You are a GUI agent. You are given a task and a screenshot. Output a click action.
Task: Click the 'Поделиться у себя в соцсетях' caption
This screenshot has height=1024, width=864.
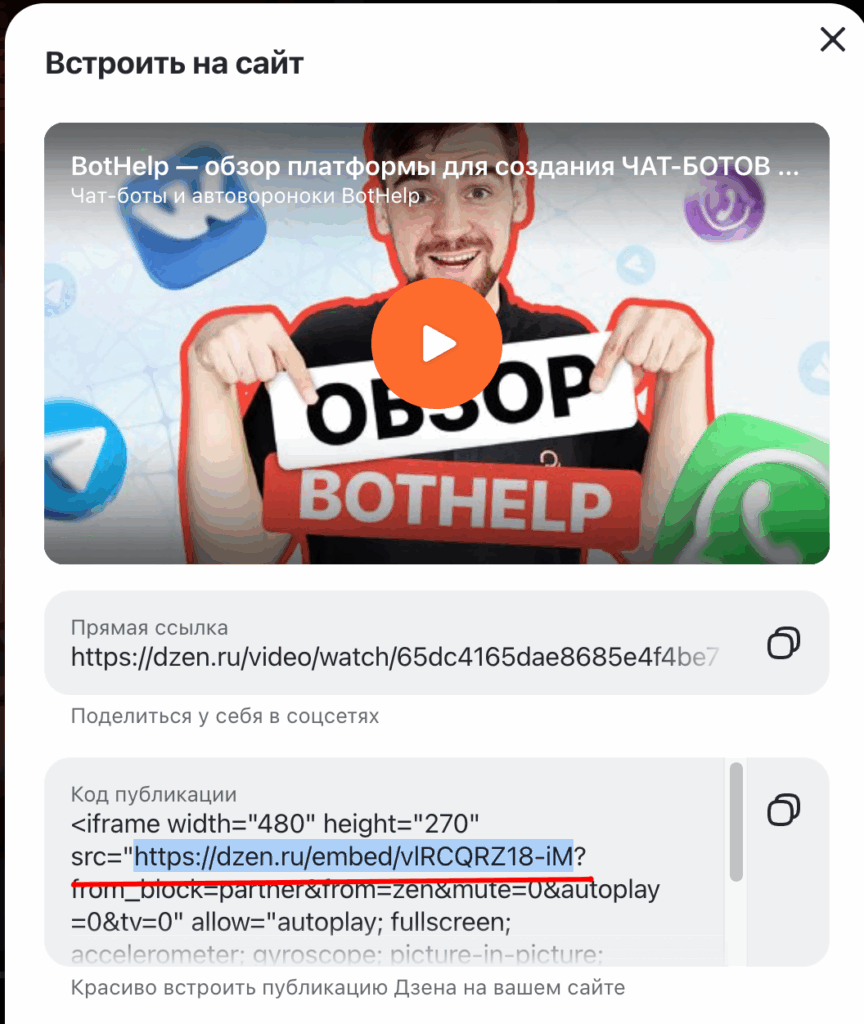point(225,716)
